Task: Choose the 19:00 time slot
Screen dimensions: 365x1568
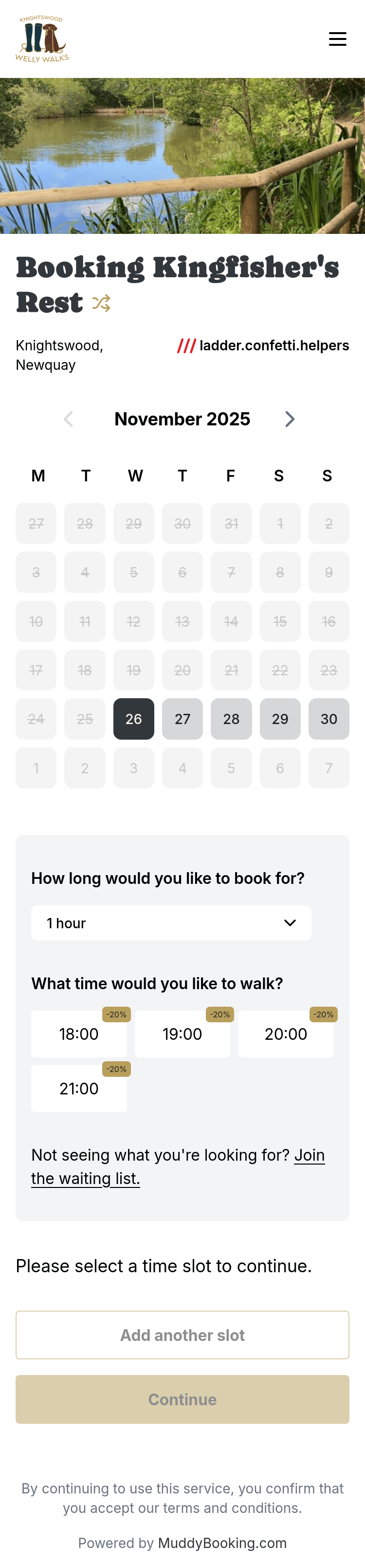Action: [x=182, y=1034]
